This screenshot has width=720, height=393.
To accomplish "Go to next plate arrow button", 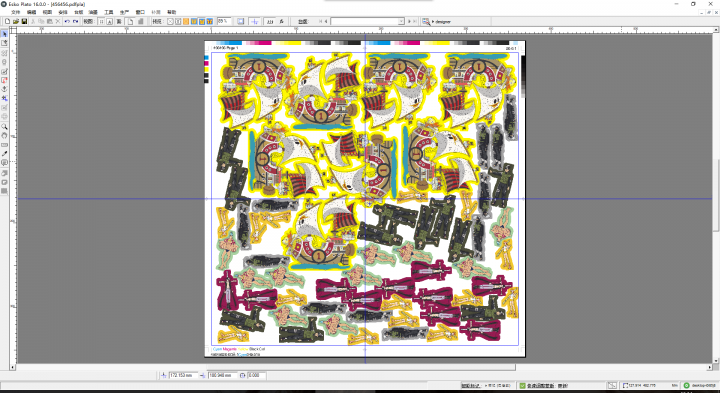I will click(409, 21).
